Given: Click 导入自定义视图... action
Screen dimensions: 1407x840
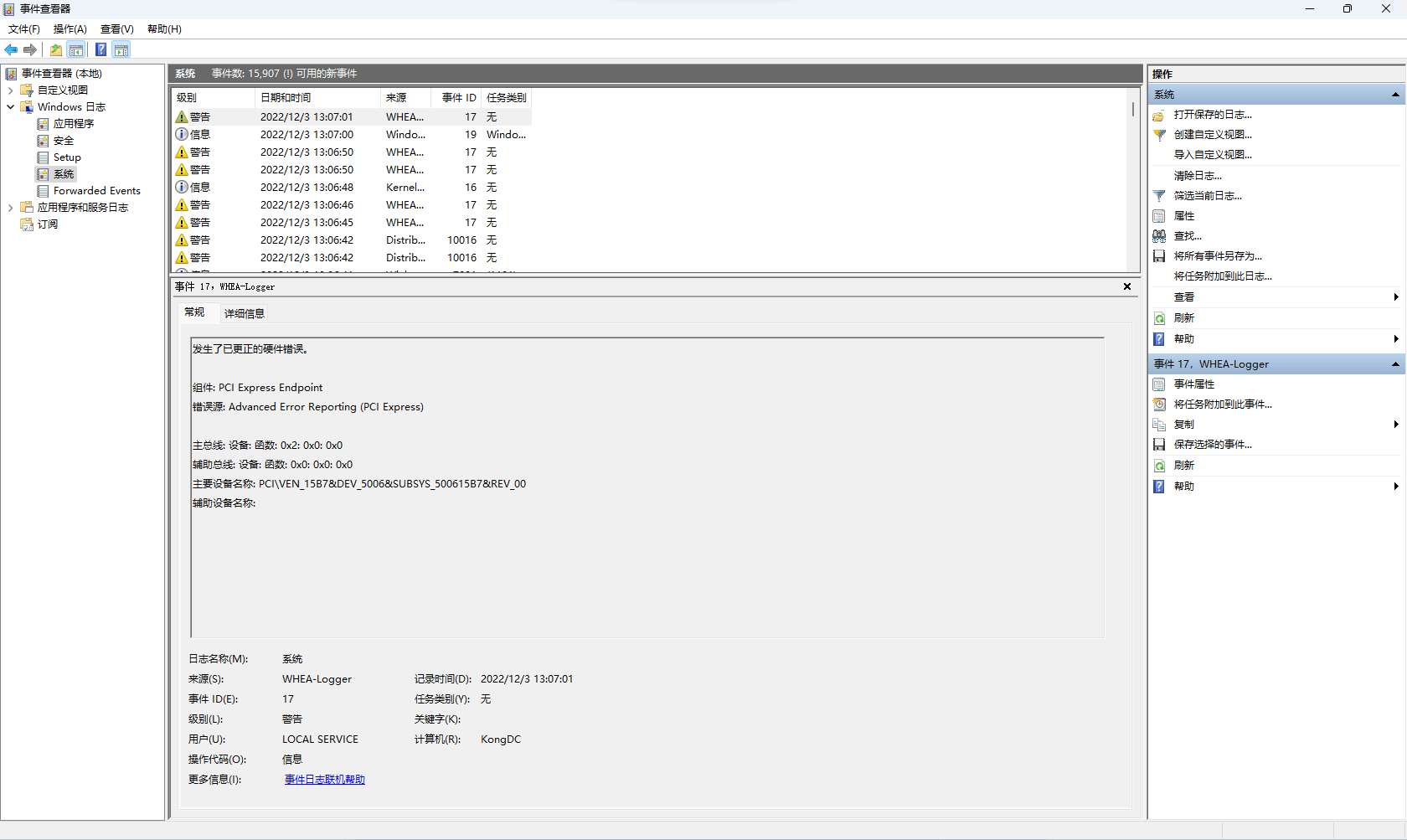Looking at the screenshot, I should 1213,155.
